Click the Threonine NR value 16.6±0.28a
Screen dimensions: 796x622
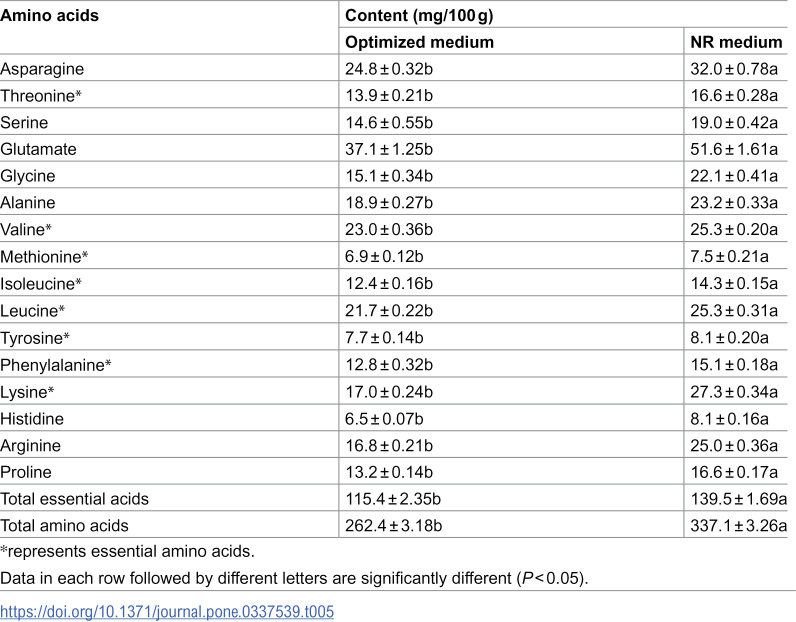[x=734, y=95]
